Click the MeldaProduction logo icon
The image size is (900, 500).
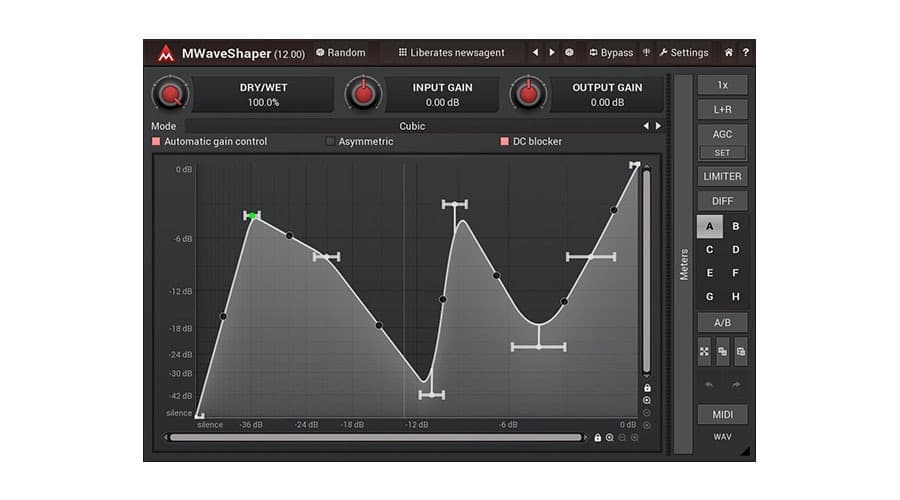coord(166,53)
